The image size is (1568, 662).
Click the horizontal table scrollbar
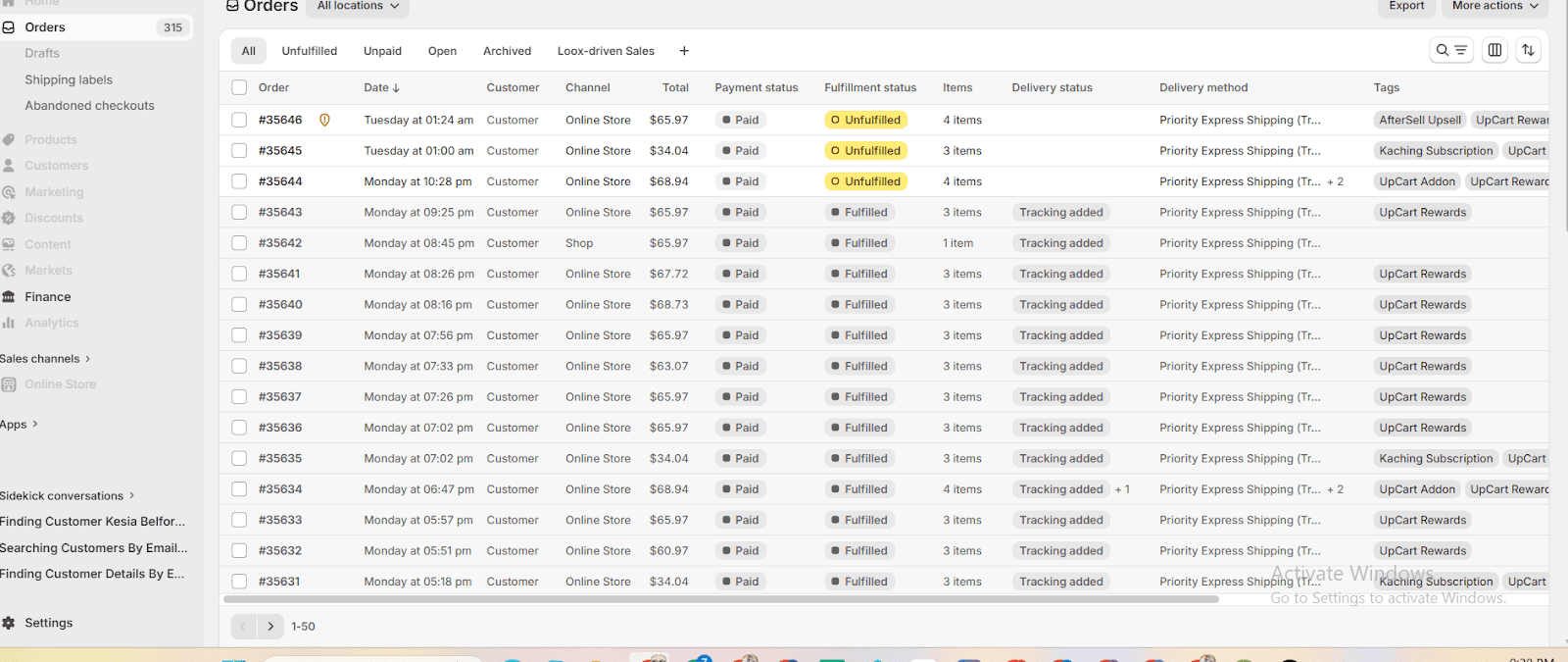[x=721, y=598]
